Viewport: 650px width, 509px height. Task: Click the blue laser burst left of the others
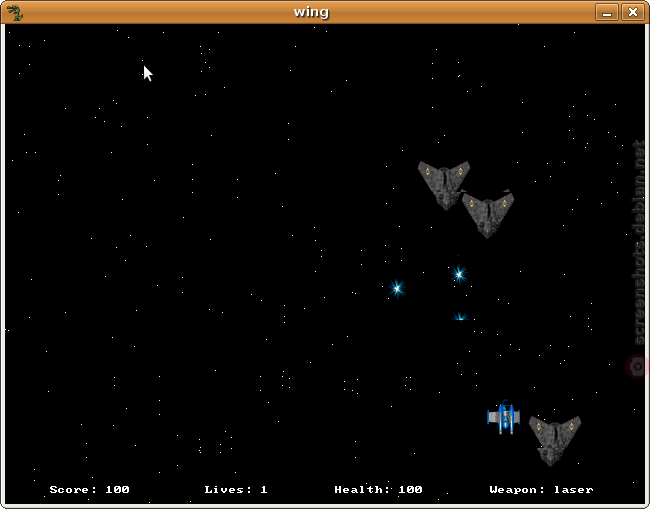click(397, 288)
